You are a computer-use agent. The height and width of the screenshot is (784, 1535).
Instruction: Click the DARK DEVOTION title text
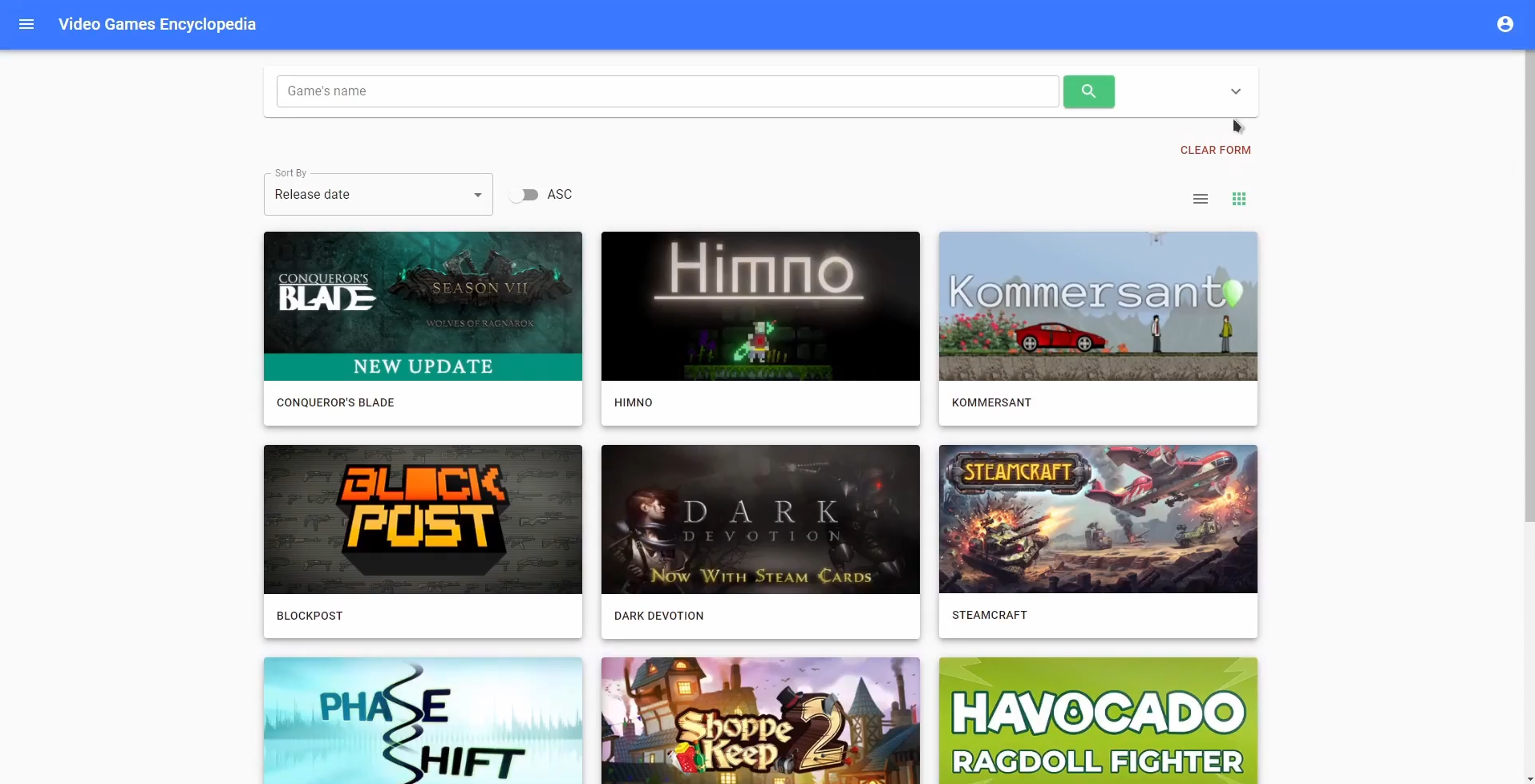click(x=658, y=616)
